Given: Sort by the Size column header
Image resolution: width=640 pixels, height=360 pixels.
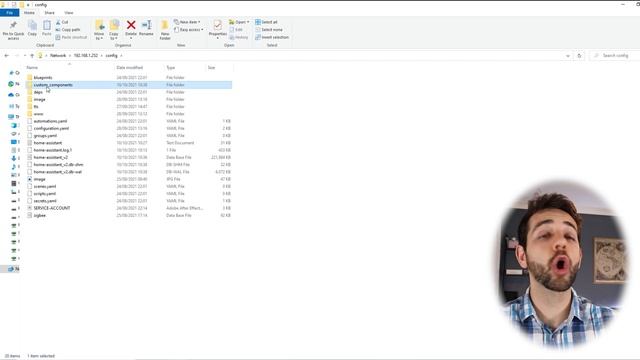Looking at the screenshot, I should click(x=211, y=67).
